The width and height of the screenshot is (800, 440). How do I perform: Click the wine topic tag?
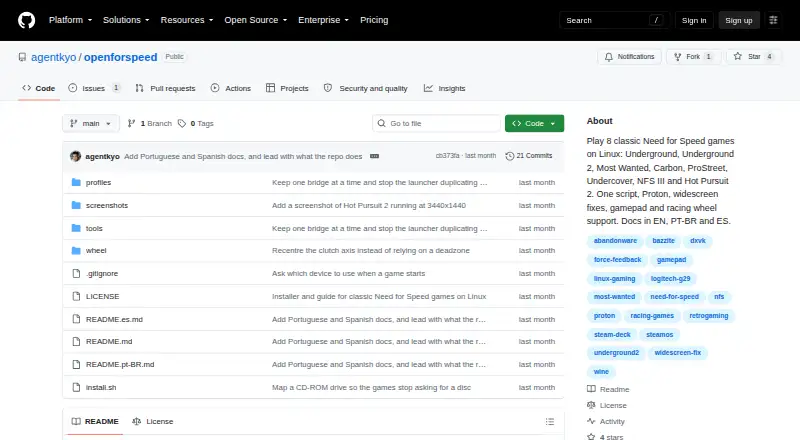pos(601,372)
